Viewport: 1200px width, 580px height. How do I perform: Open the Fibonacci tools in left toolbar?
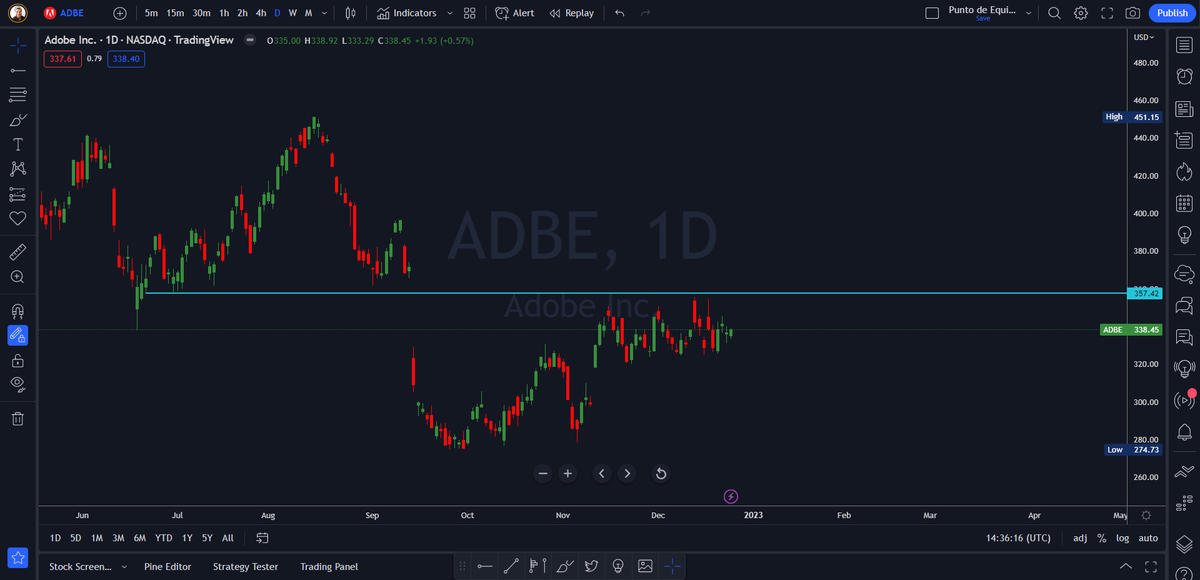pos(18,95)
